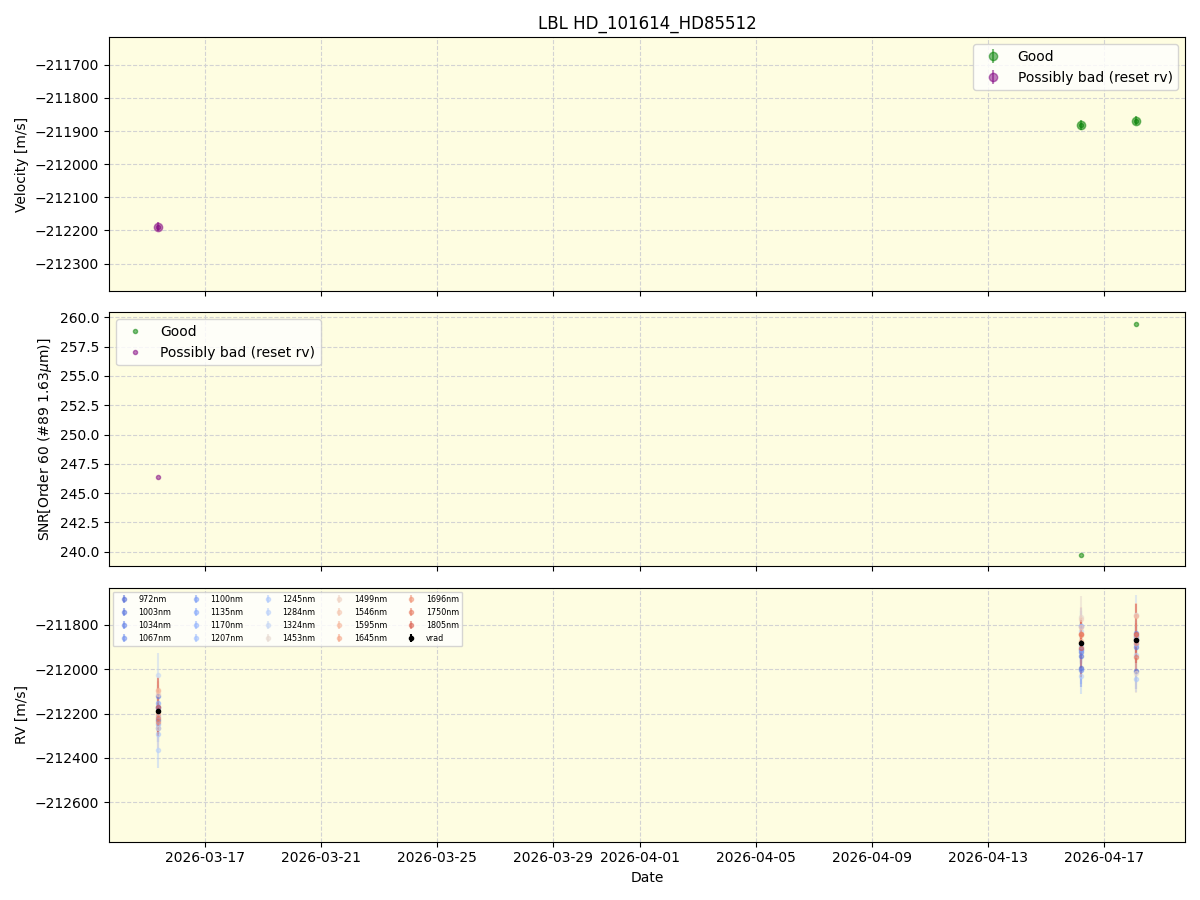Screen dimensions: 1200x900
Task: Click the plot title LBL HD_101614_HD85512
Action: (647, 23)
